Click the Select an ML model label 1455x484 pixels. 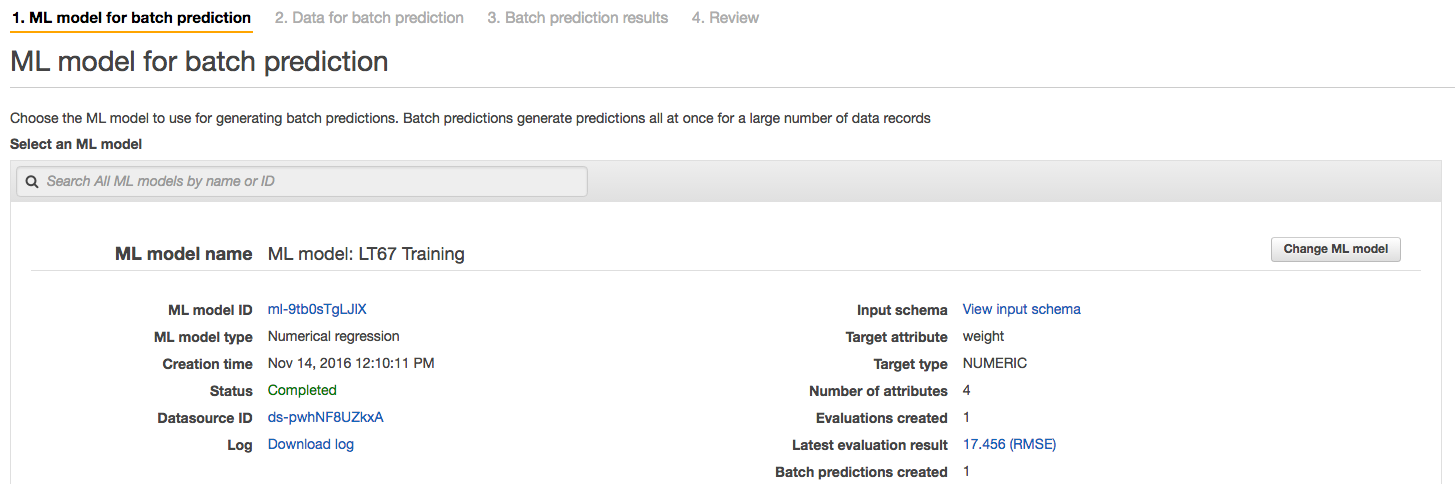tap(76, 144)
